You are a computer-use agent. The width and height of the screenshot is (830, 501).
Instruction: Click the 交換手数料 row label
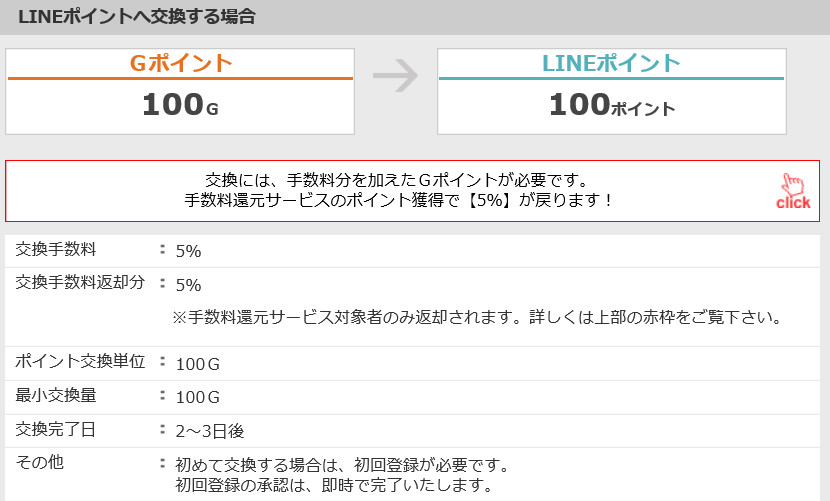[x=56, y=249]
